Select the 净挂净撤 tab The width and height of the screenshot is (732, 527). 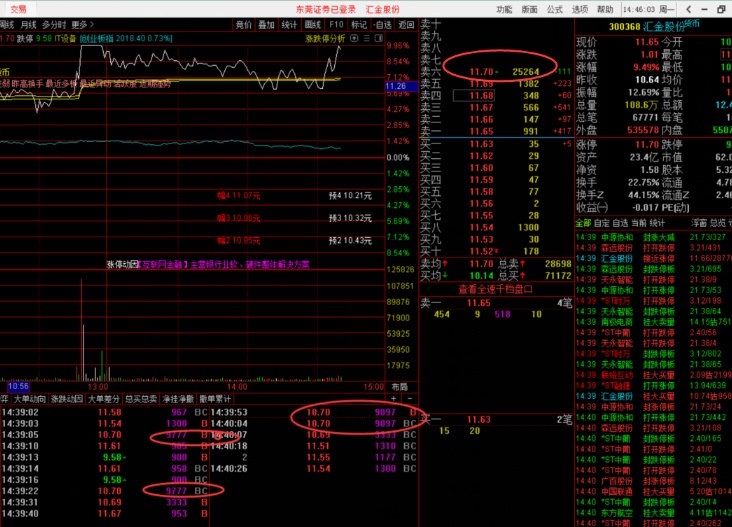178,399
